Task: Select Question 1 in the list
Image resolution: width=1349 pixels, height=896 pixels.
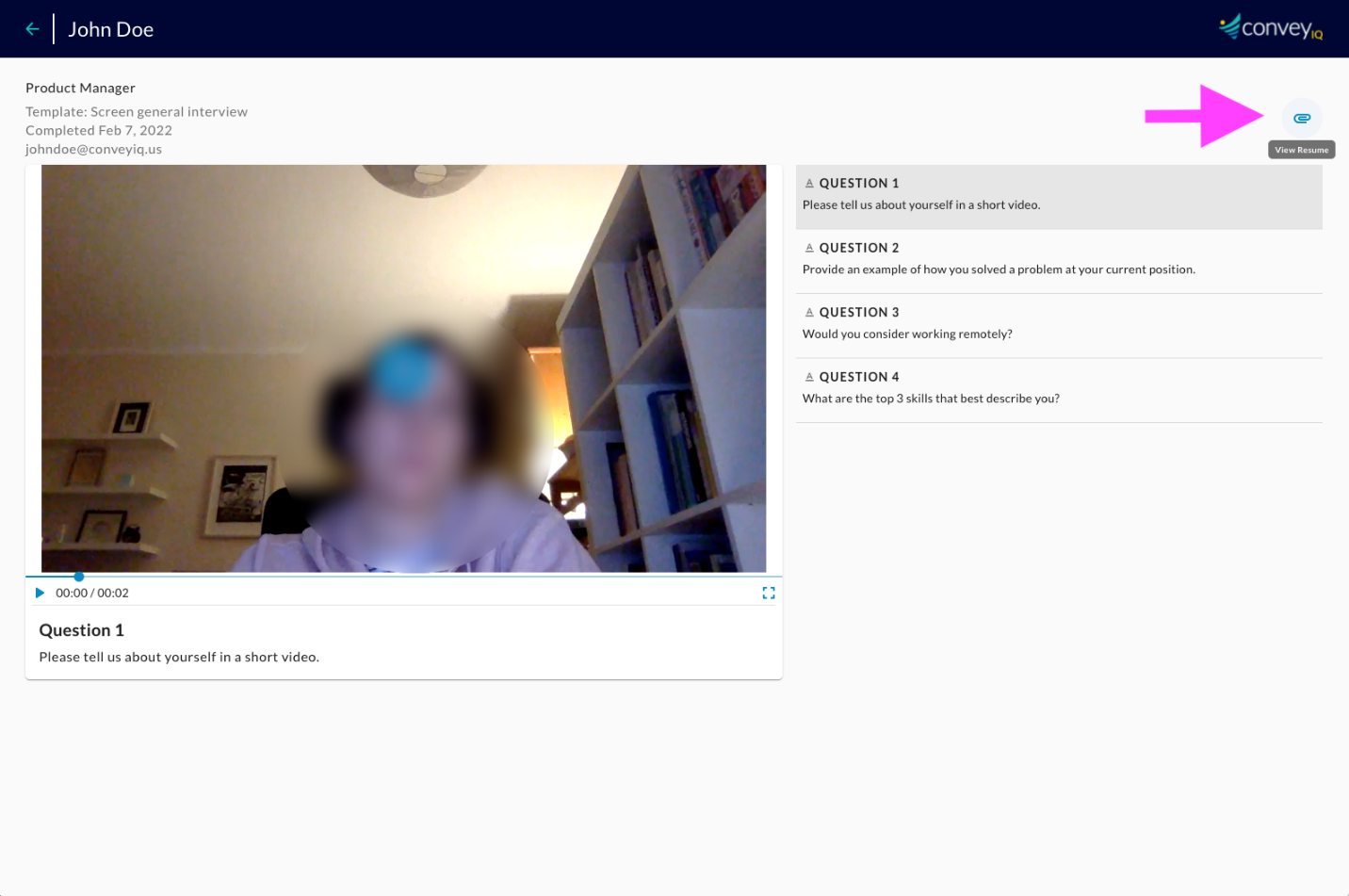Action: (x=1059, y=197)
